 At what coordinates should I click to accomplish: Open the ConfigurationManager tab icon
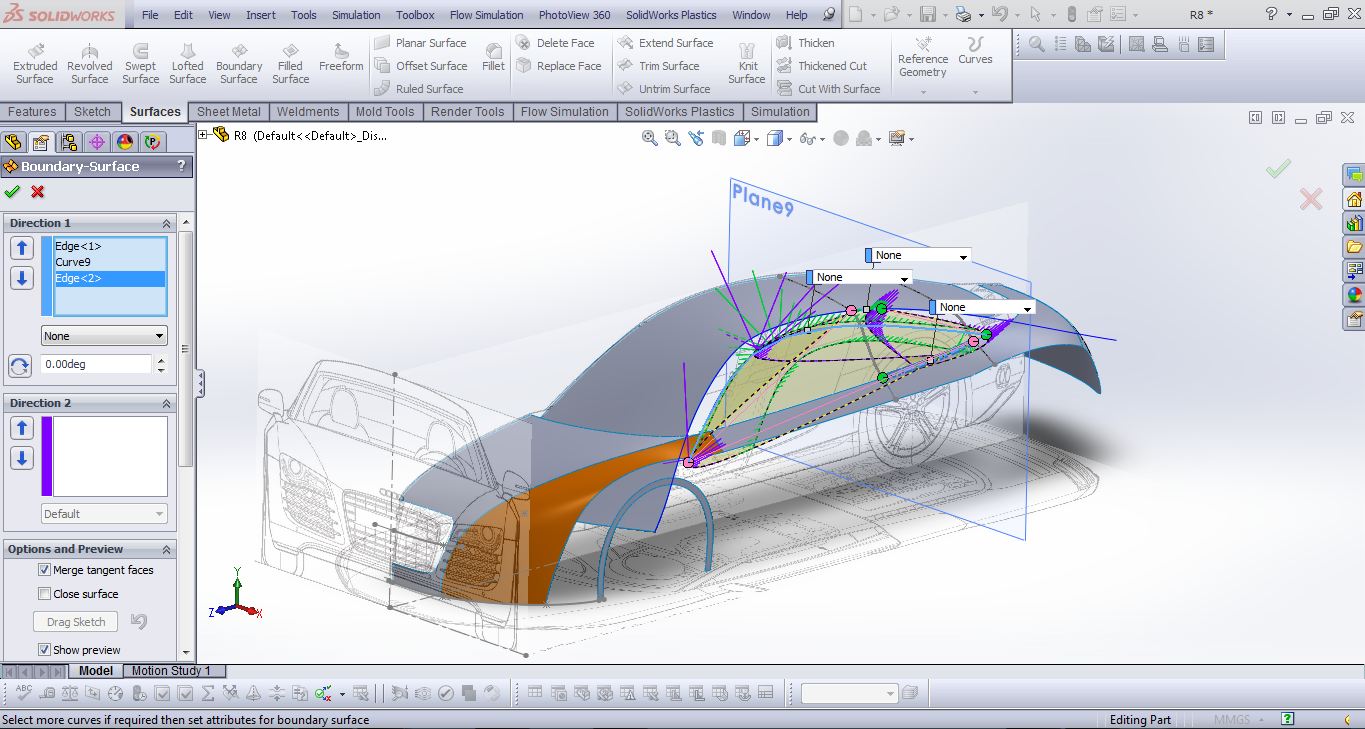tap(68, 142)
